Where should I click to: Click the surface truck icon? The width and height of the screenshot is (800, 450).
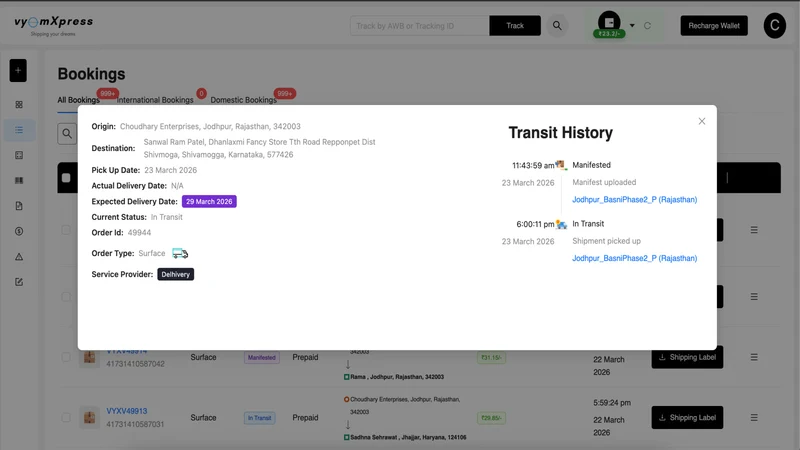[x=180, y=253]
